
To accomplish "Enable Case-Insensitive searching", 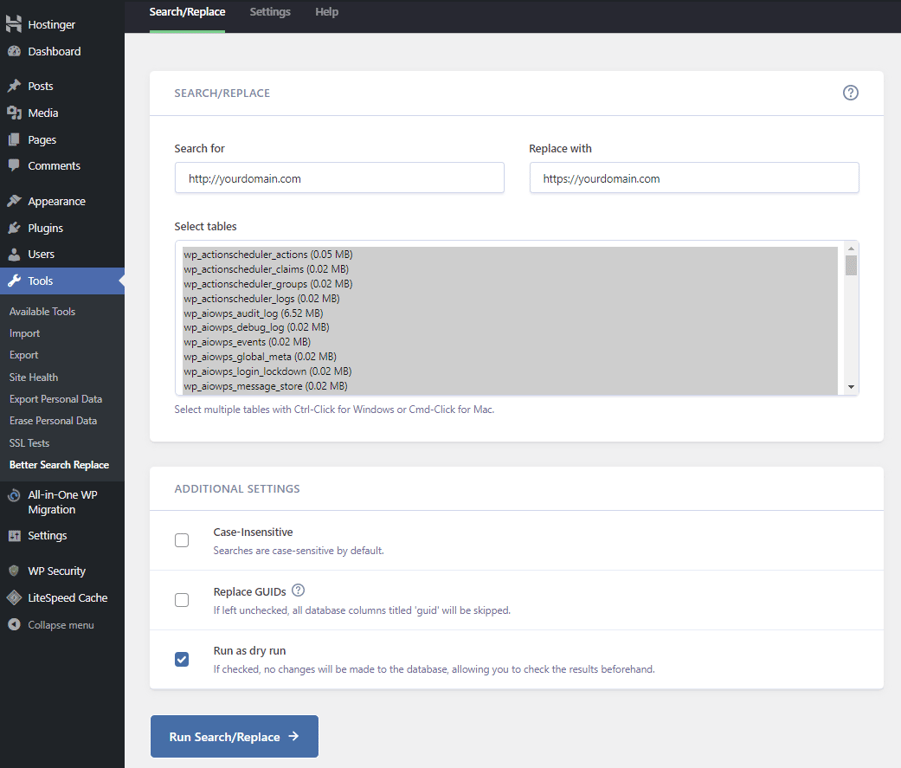I will 181,539.
